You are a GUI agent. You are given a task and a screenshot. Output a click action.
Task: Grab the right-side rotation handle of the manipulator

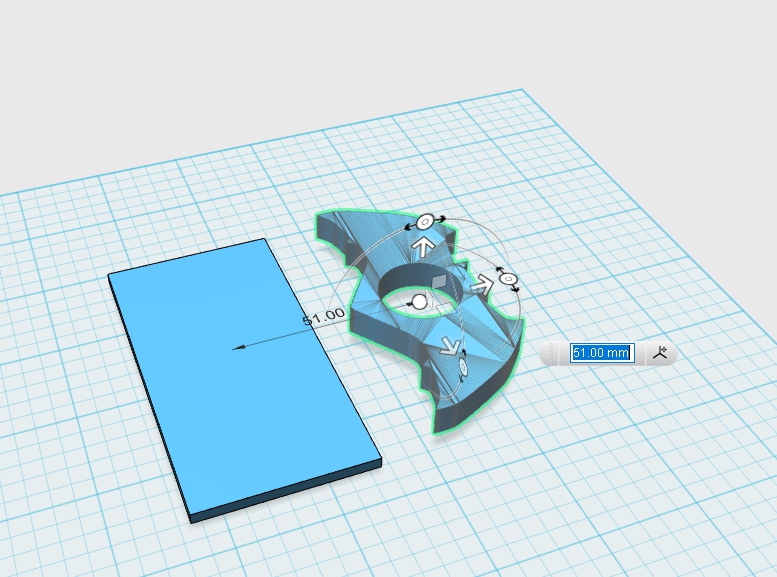508,280
